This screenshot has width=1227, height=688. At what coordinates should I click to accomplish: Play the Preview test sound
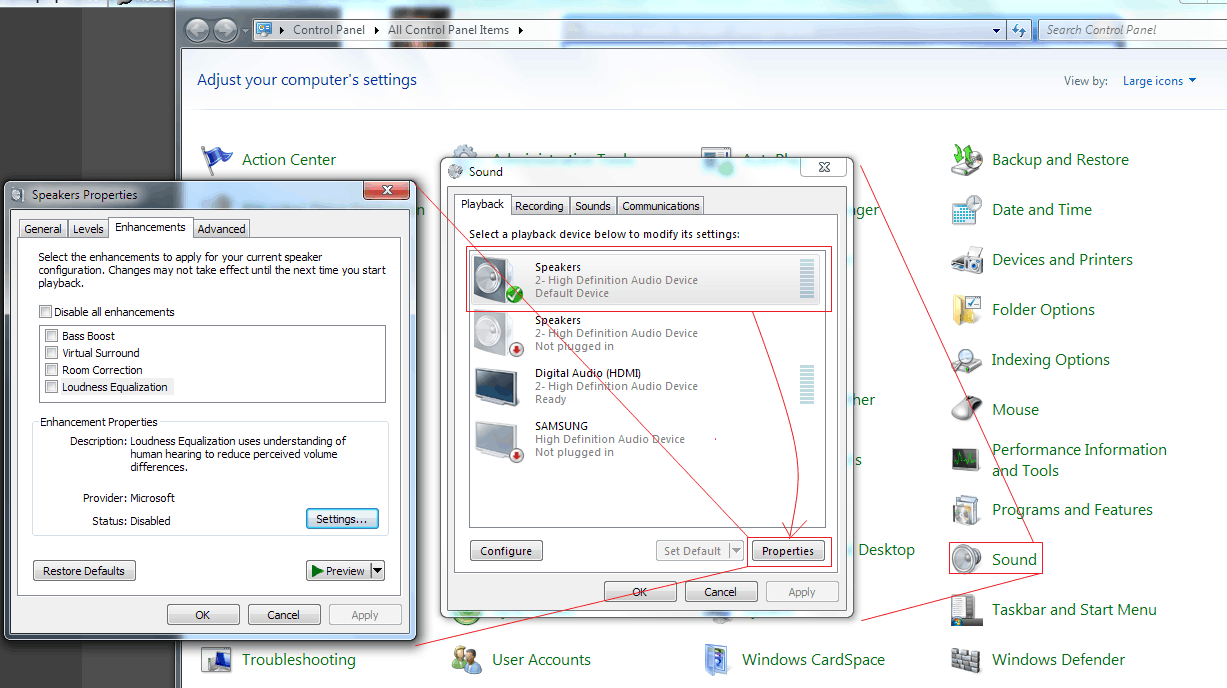point(338,571)
